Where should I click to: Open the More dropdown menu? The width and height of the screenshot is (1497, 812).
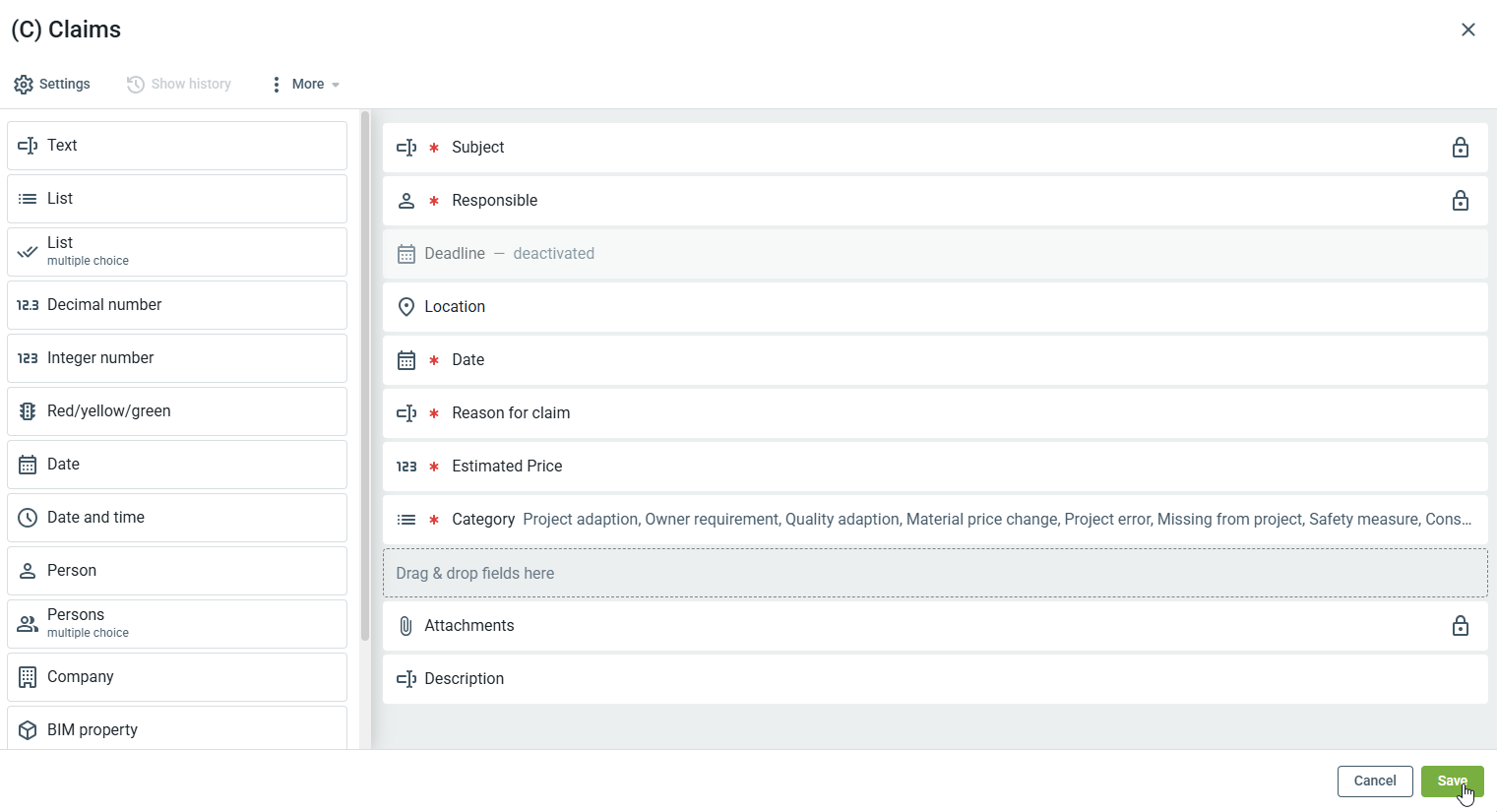coord(306,85)
